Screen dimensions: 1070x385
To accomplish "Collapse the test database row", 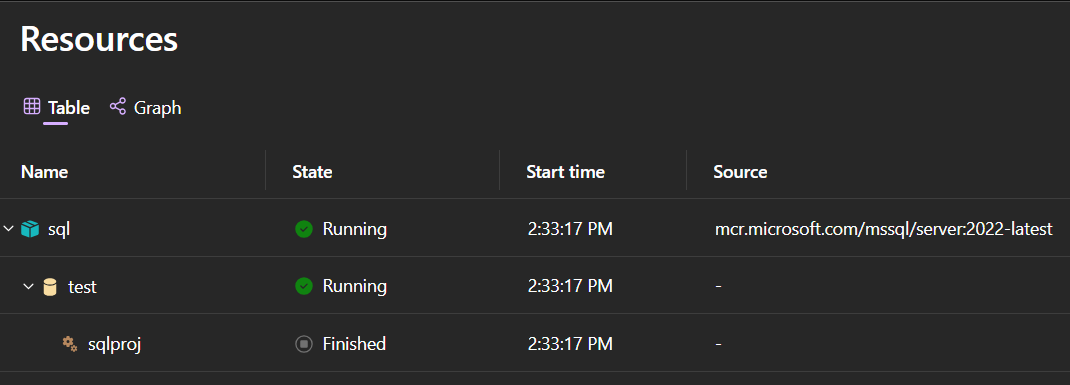I will [28, 286].
